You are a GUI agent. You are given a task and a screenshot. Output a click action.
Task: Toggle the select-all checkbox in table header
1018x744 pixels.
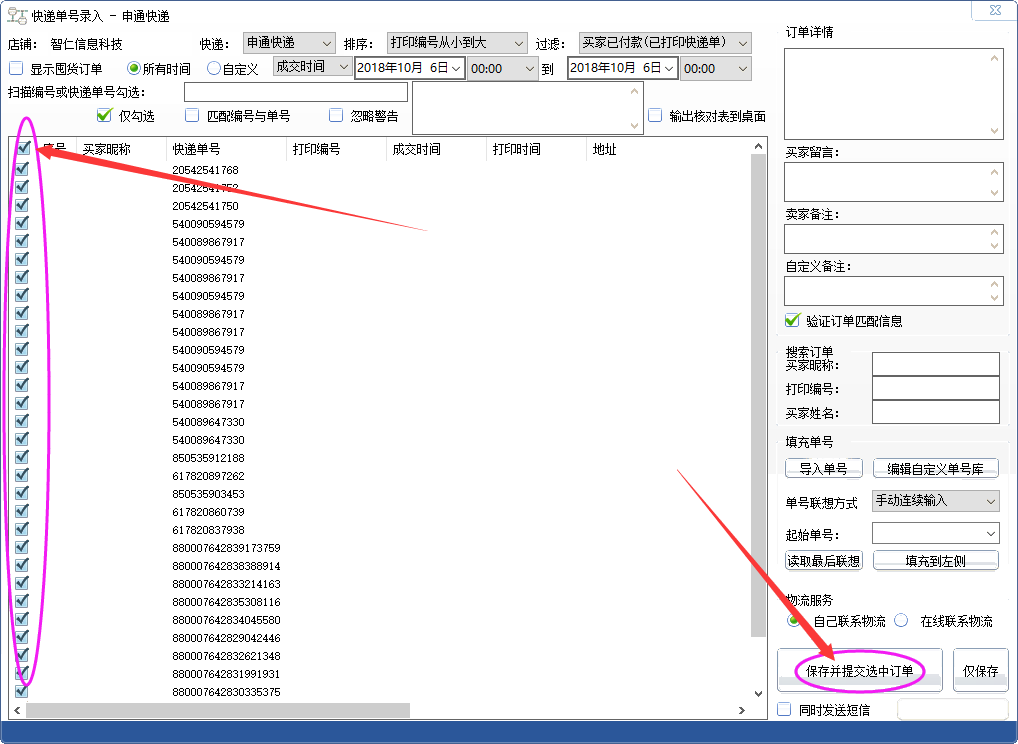(x=22, y=149)
